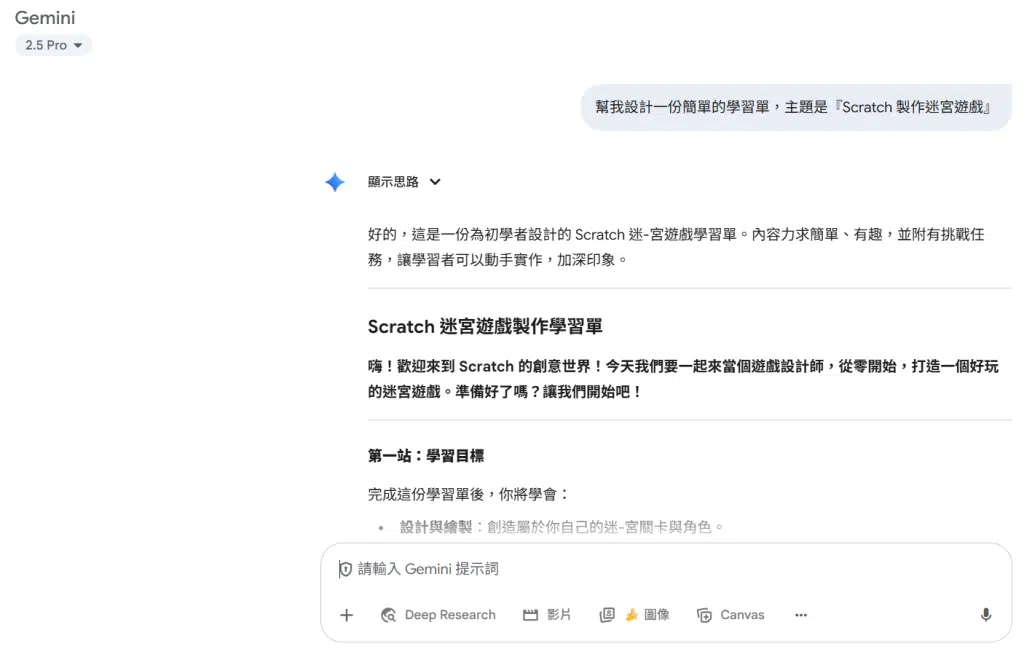Click the shield privacy icon in prompt box
The width and height of the screenshot is (1024, 649).
coord(345,569)
